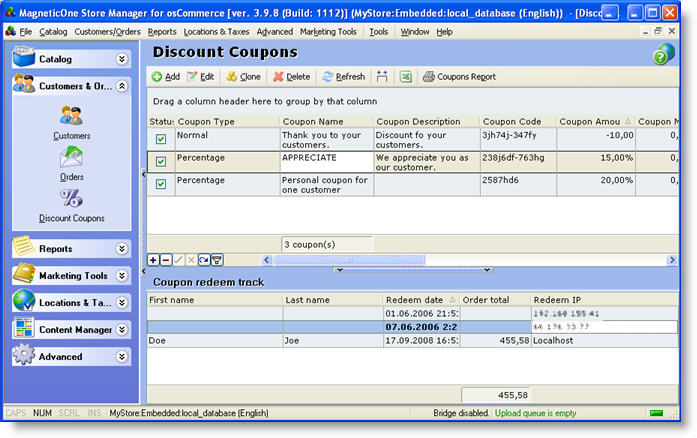Click the Customers & Orders people icon

tap(24, 84)
